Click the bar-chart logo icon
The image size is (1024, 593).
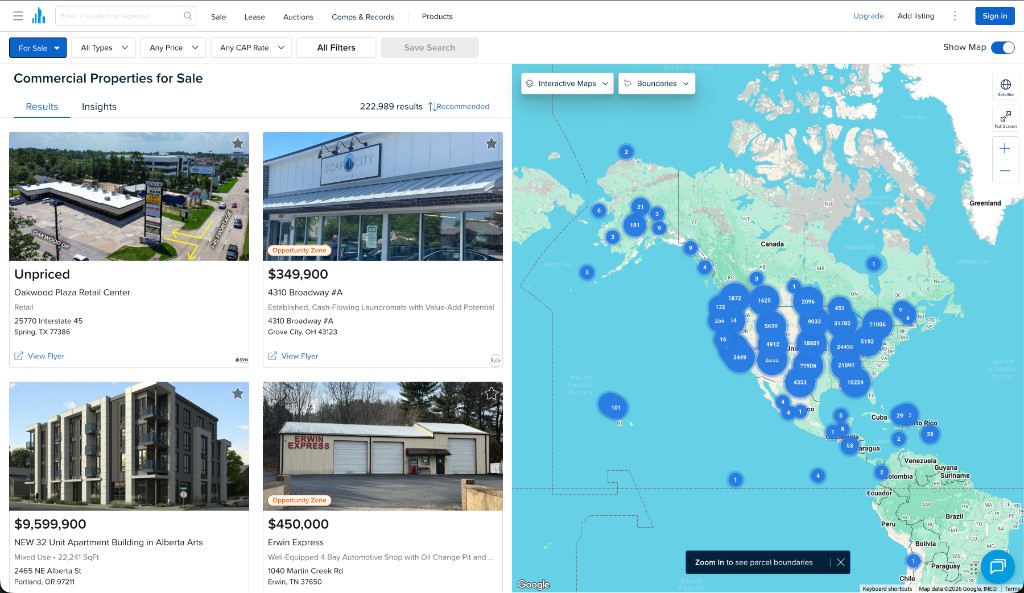(x=40, y=15)
